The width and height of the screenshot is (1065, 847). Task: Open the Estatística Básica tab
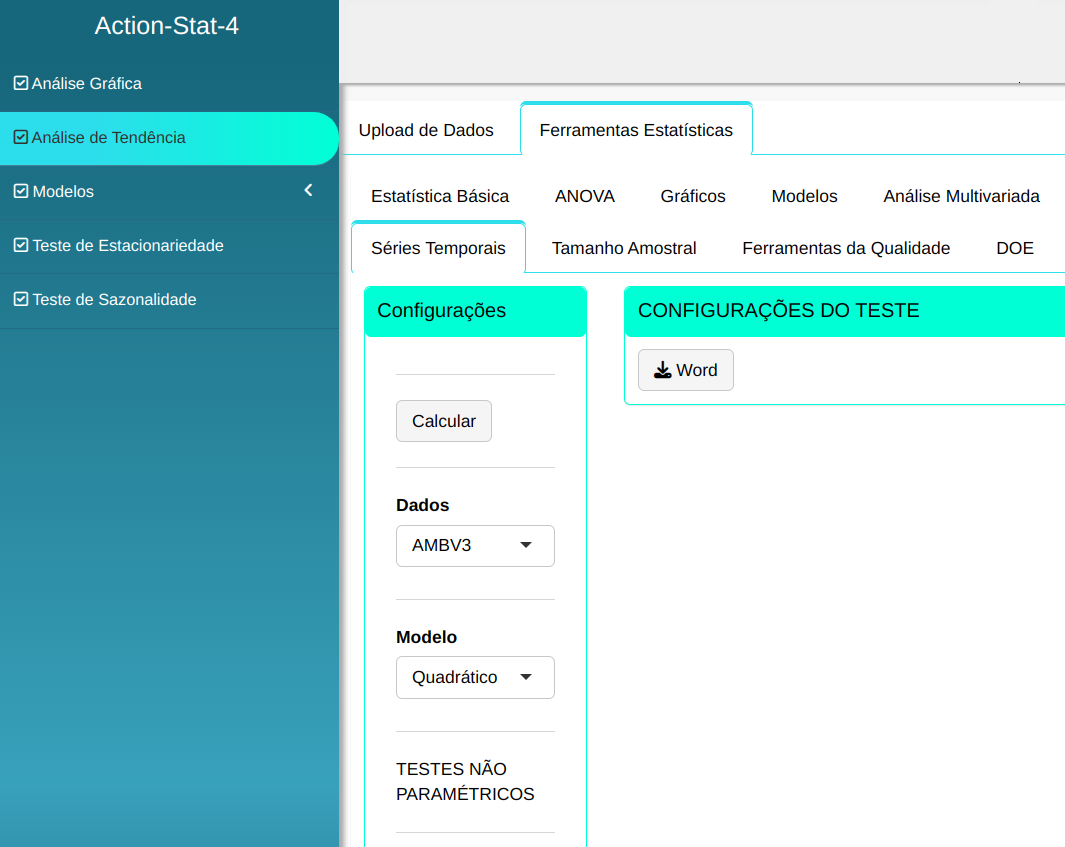pos(440,196)
